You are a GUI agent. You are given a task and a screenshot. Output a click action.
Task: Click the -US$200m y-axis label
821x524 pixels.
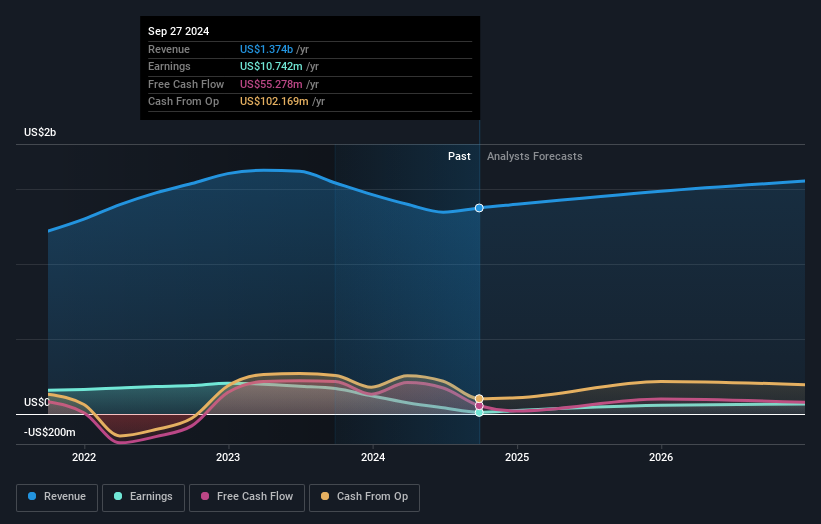(x=49, y=432)
